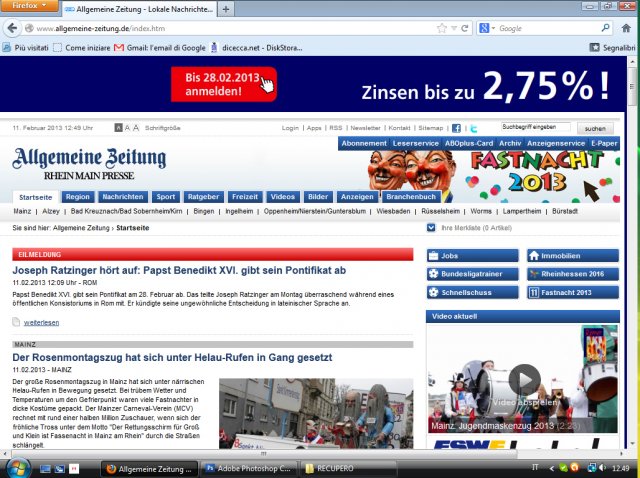Open the Windows Start orb
640x478 pixels.
[x=18, y=468]
